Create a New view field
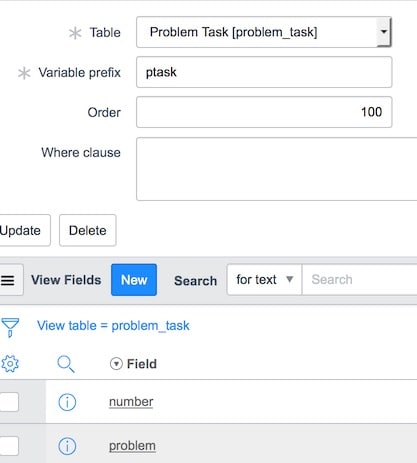 (x=134, y=280)
